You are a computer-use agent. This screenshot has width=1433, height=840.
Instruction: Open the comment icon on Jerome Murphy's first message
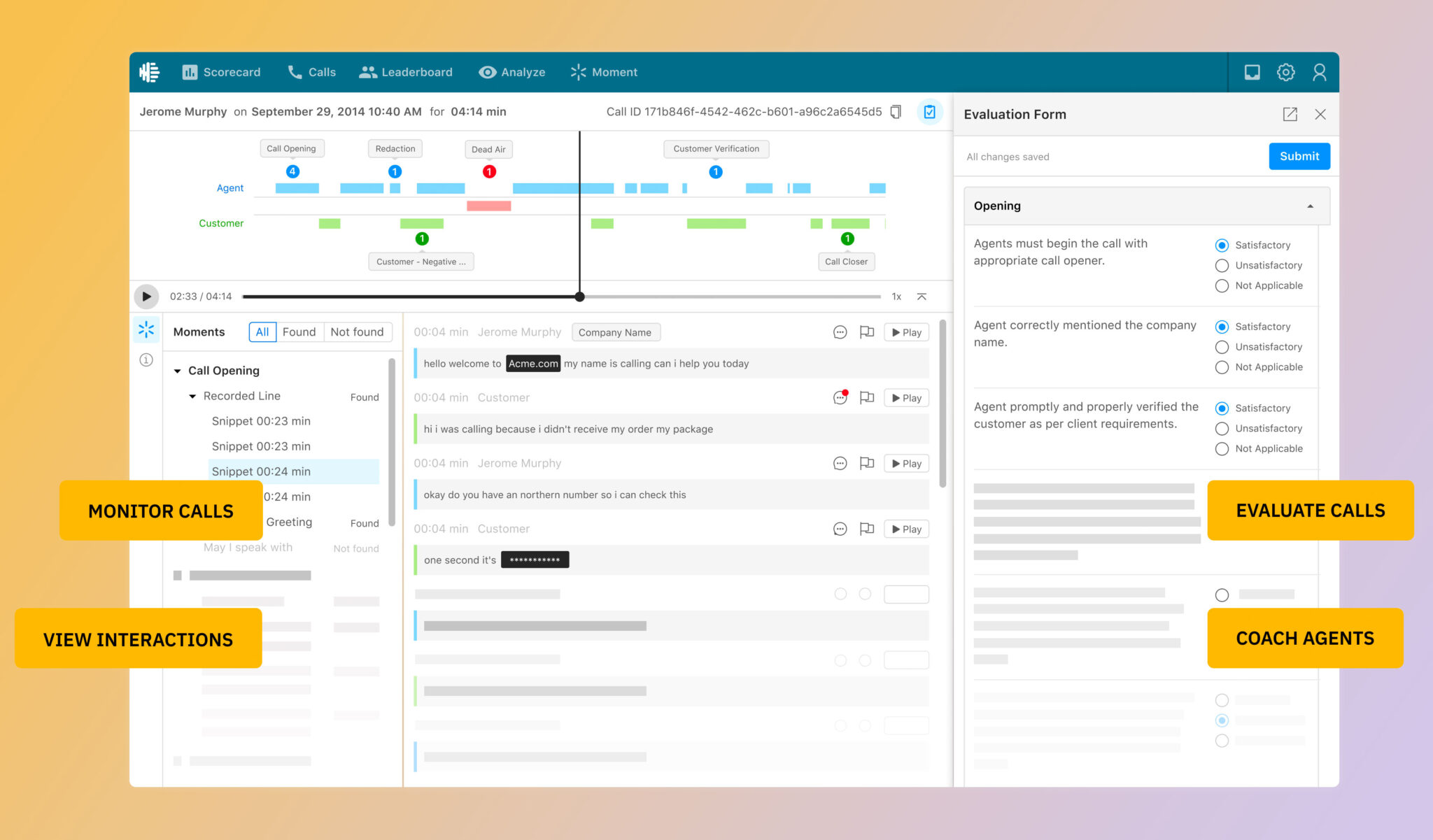[840, 332]
